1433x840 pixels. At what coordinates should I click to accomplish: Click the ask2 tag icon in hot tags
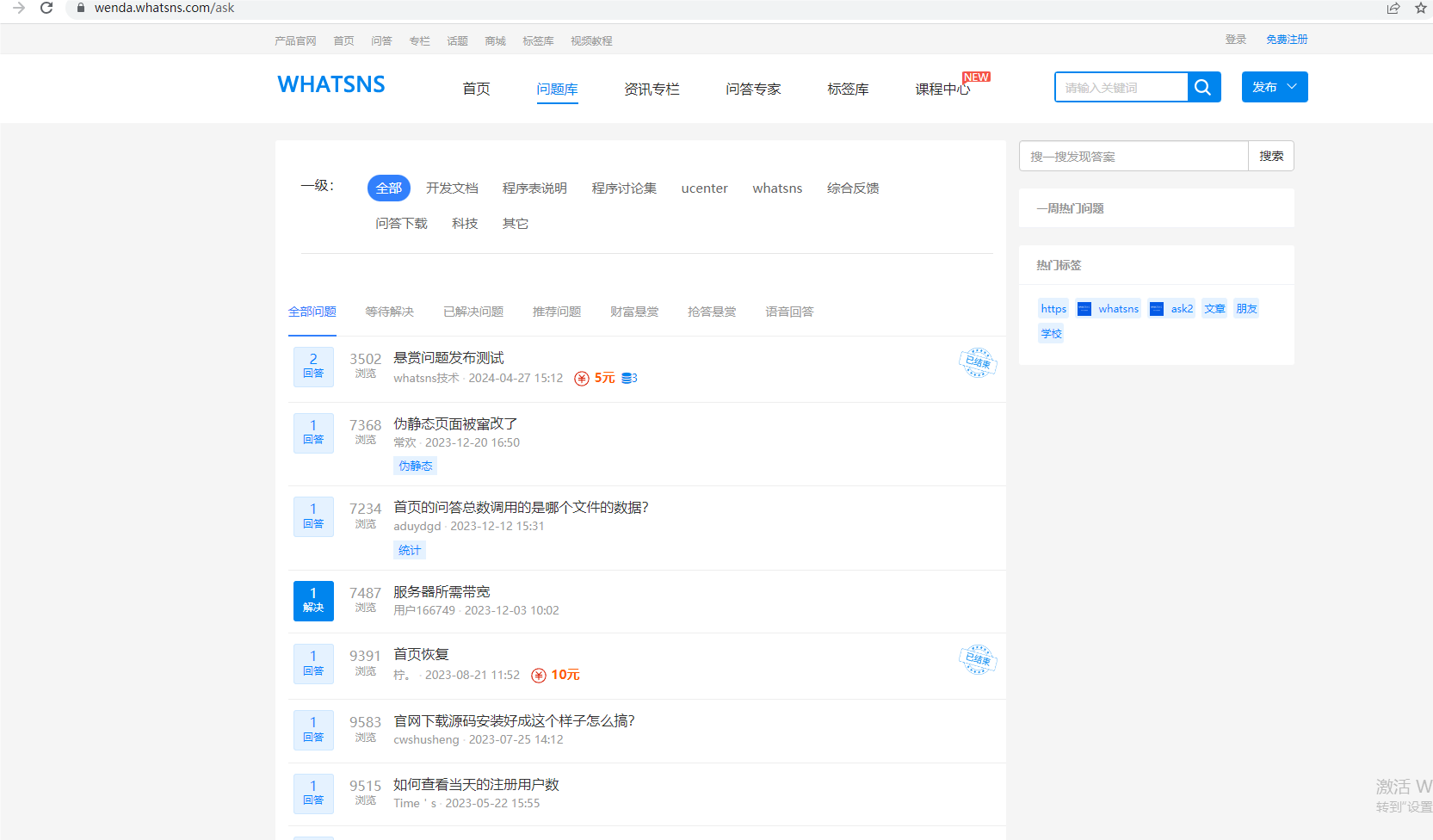[x=1157, y=309]
